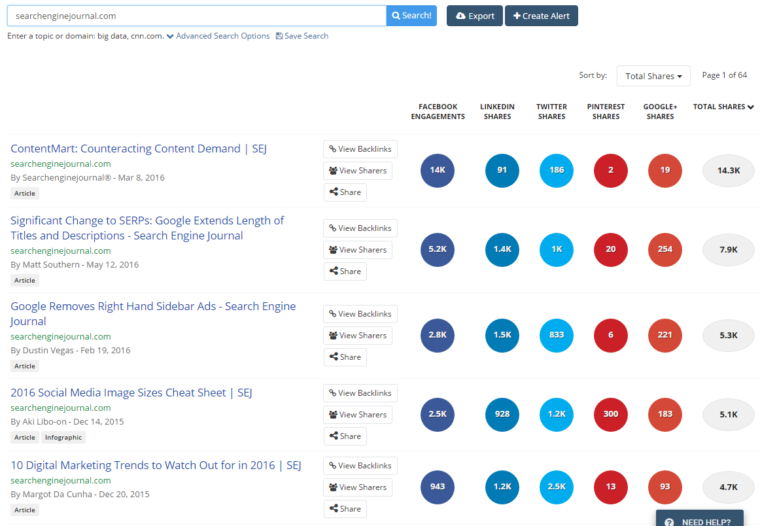The width and height of the screenshot is (760, 526).
Task: View Backlinks for Social Media Image Sizes
Action: [360, 393]
